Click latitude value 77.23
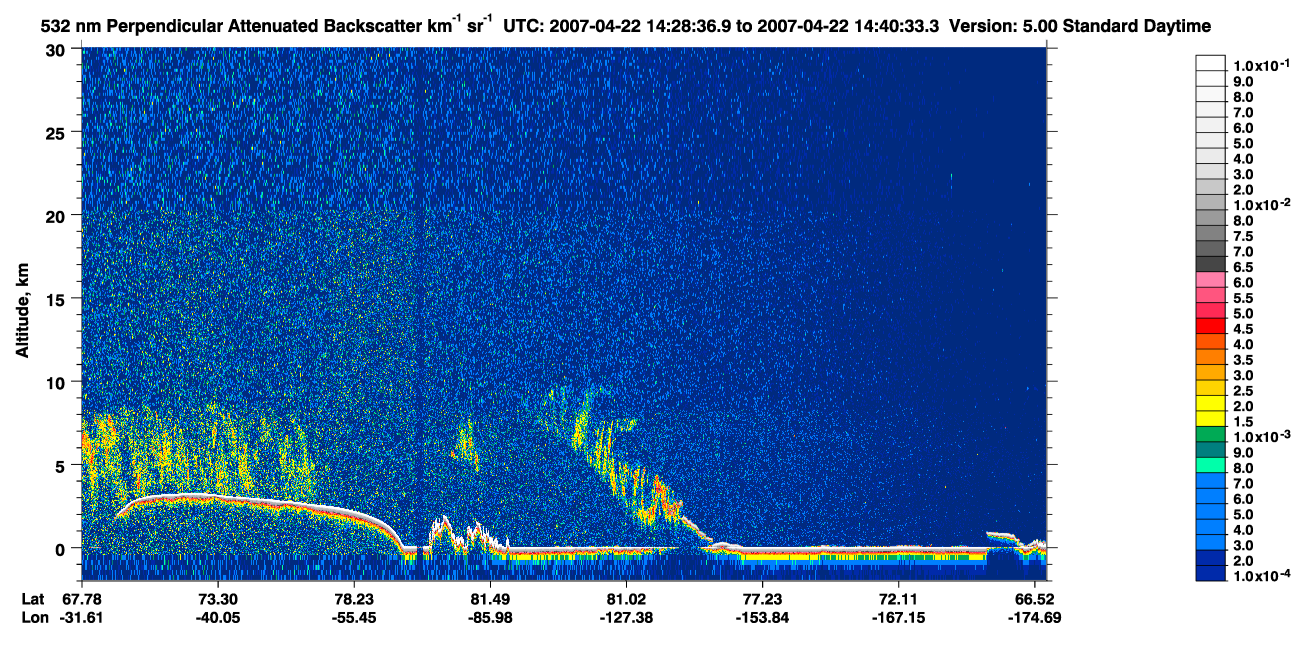Image resolution: width=1300 pixels, height=667 pixels. click(x=762, y=598)
